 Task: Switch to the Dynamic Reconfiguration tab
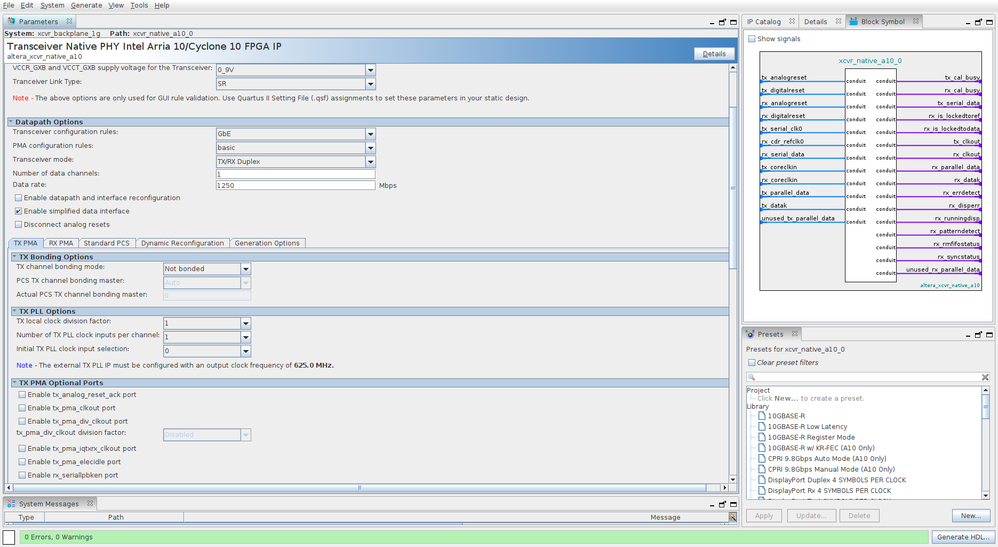(x=182, y=243)
